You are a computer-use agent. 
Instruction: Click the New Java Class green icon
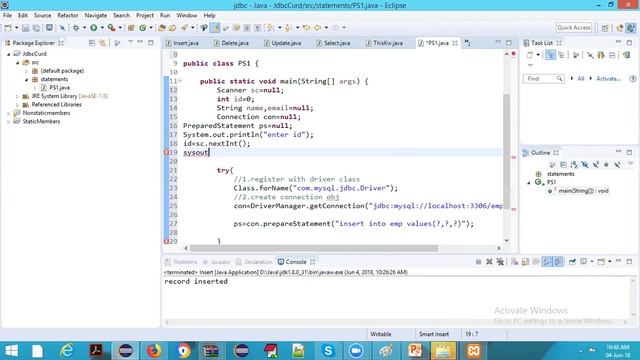coord(142,28)
